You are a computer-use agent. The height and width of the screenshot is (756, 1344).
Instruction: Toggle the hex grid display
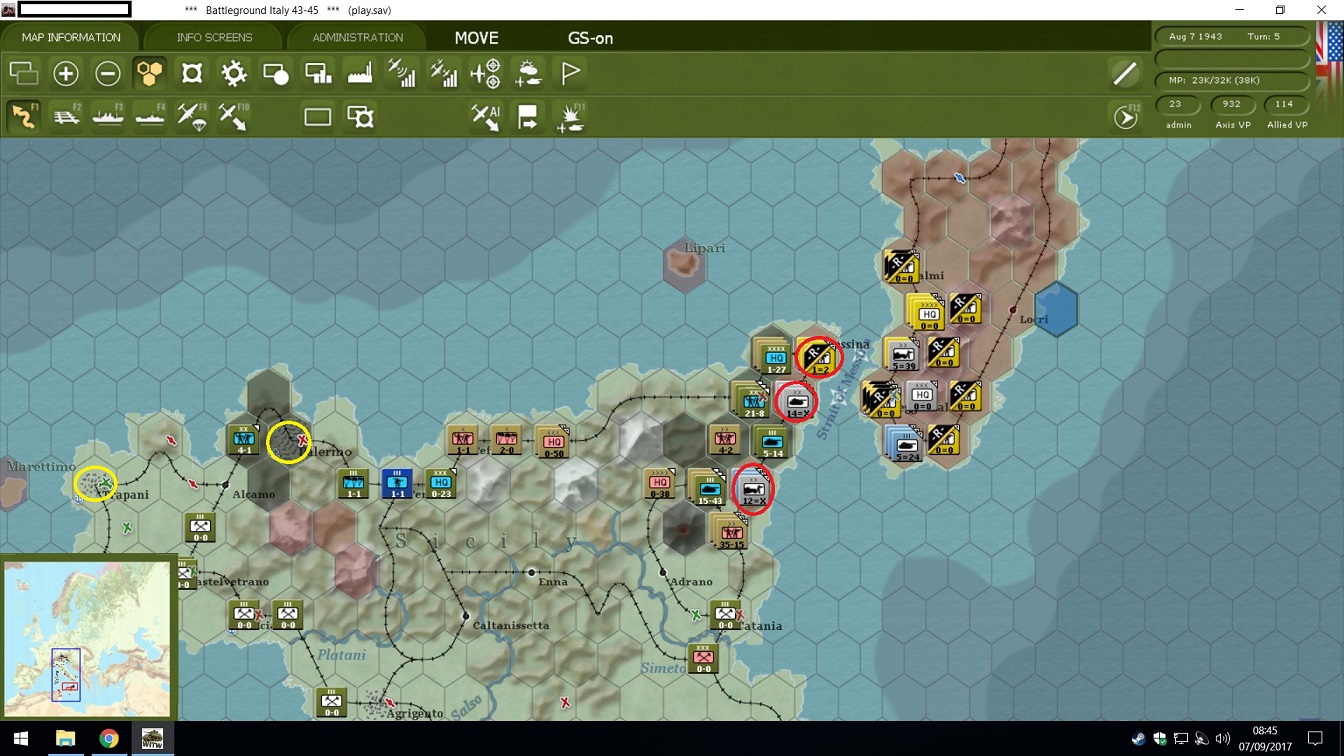click(x=149, y=73)
